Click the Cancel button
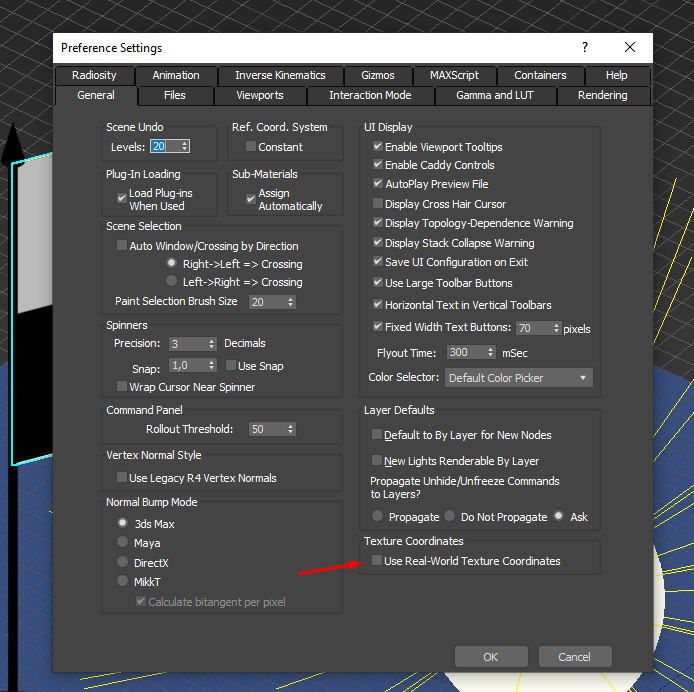The image size is (694, 692). (574, 657)
